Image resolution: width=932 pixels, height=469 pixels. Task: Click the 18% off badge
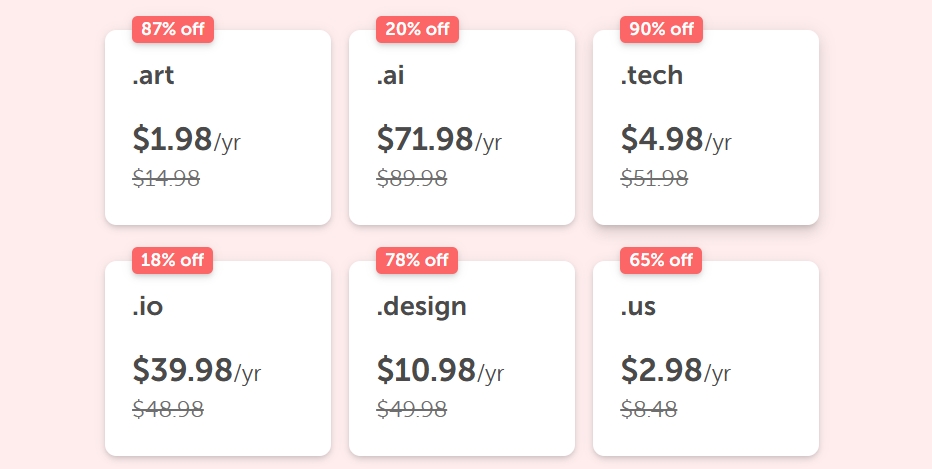tap(172, 260)
